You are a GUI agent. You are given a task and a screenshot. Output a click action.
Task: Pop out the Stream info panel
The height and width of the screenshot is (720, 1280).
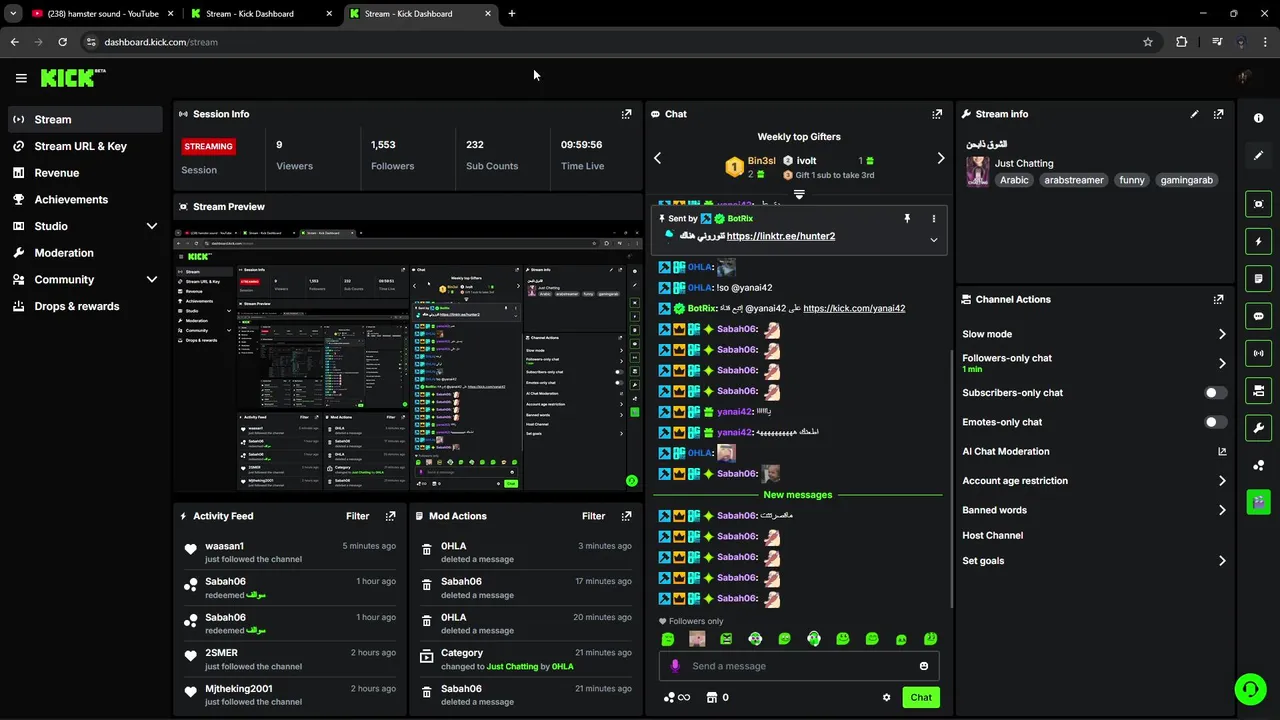click(1218, 114)
